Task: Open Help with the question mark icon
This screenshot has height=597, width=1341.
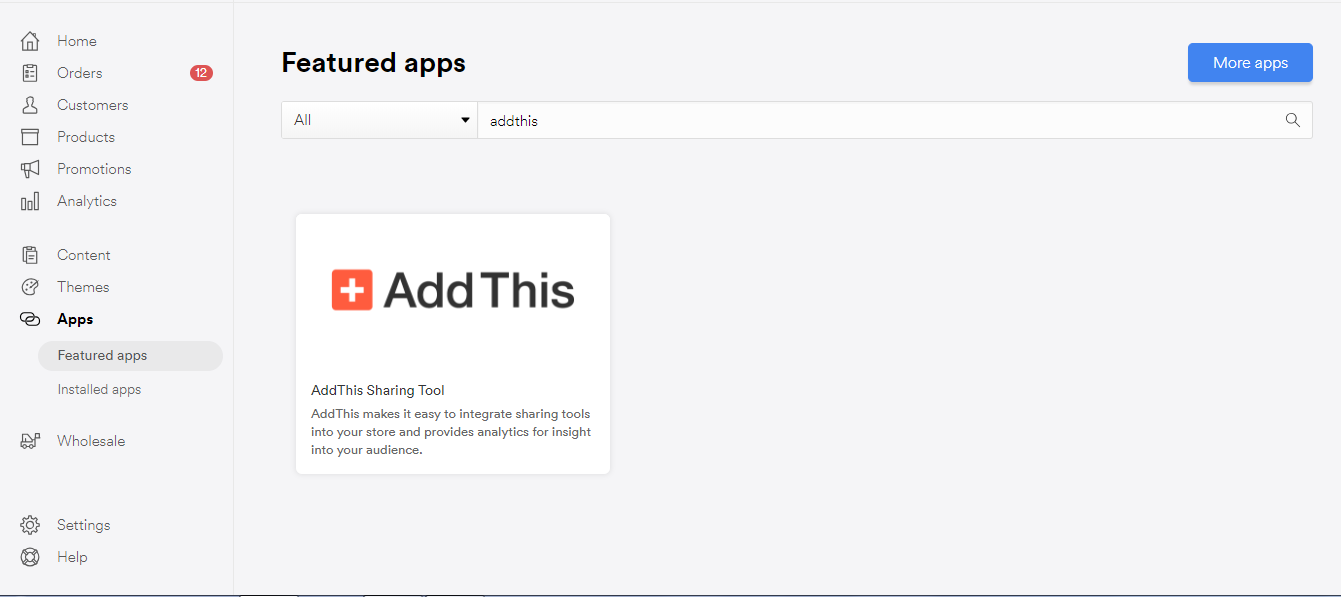Action: 30,556
